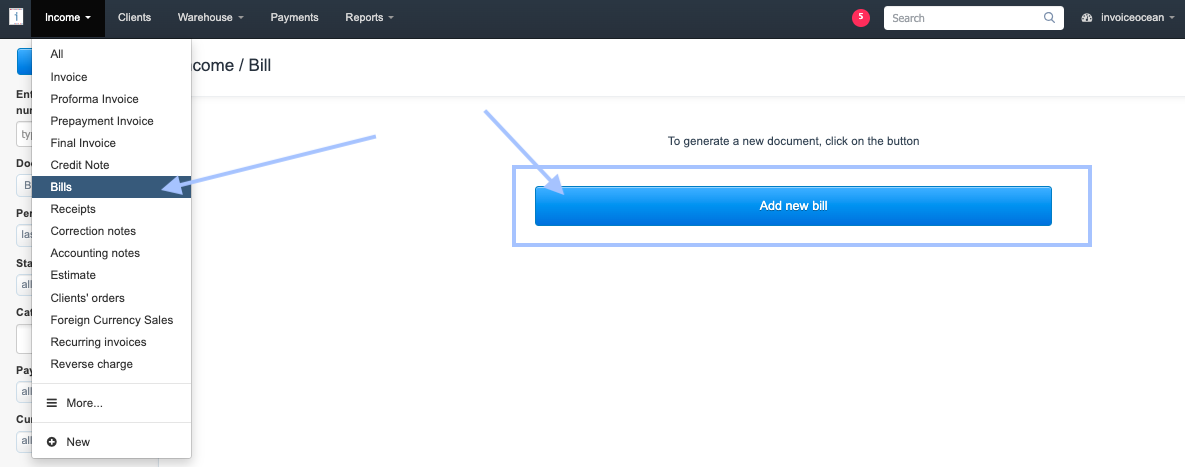Collapse the Income dropdown menu

[x=68, y=18]
